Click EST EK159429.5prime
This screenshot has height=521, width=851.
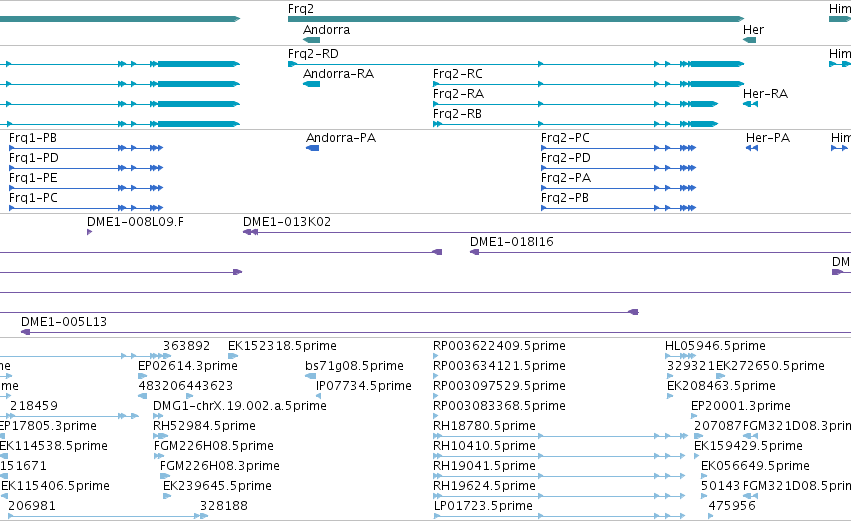(x=748, y=447)
